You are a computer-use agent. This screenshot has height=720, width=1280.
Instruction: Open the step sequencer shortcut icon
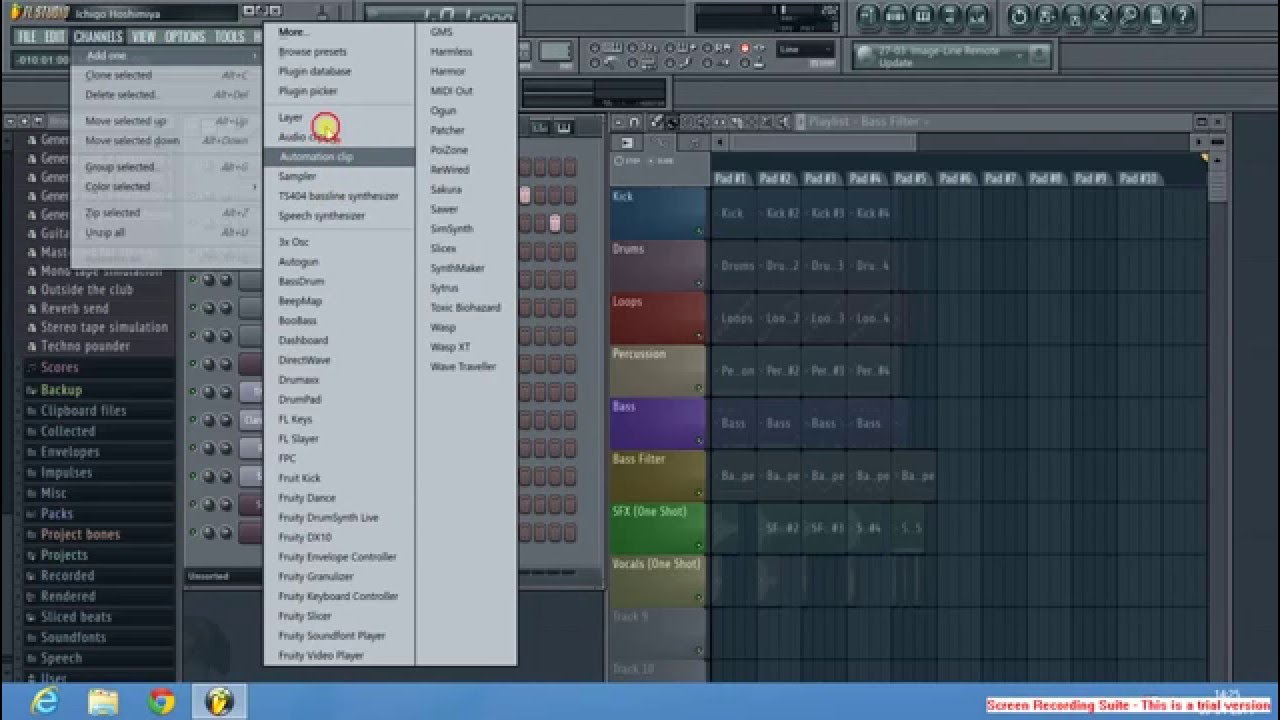point(895,15)
